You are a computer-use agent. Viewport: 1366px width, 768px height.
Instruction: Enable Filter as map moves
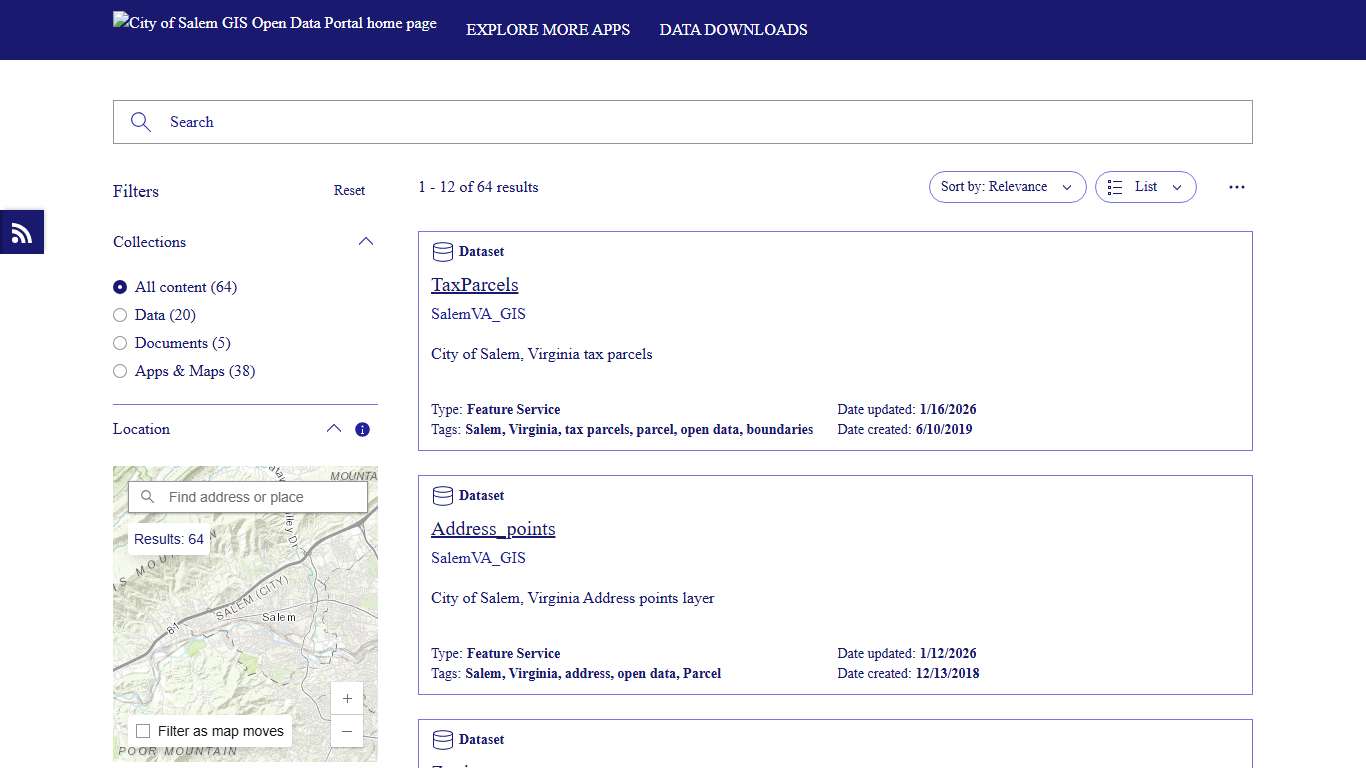tap(142, 731)
